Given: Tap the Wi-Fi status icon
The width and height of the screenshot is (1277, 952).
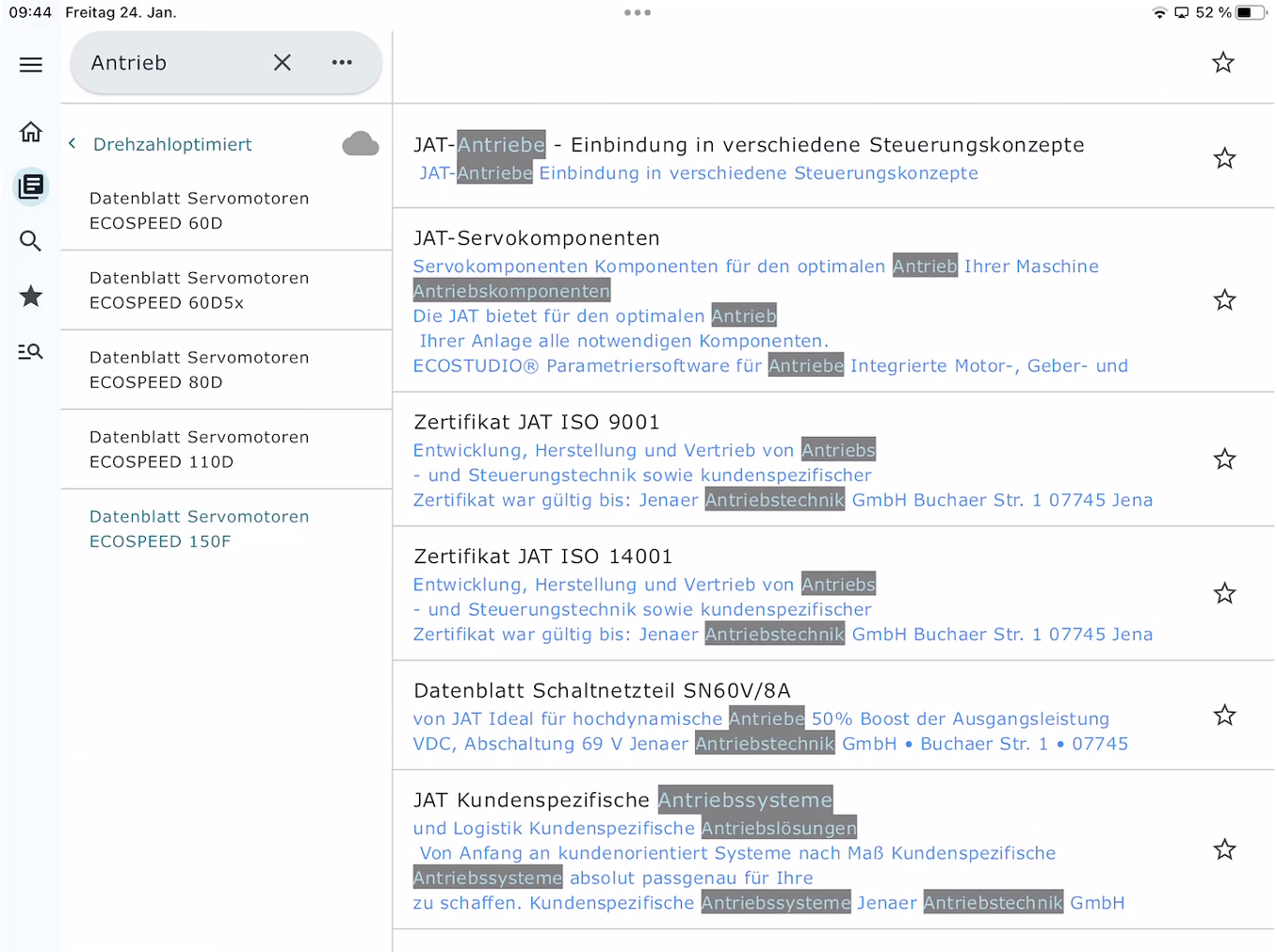Looking at the screenshot, I should [1159, 12].
